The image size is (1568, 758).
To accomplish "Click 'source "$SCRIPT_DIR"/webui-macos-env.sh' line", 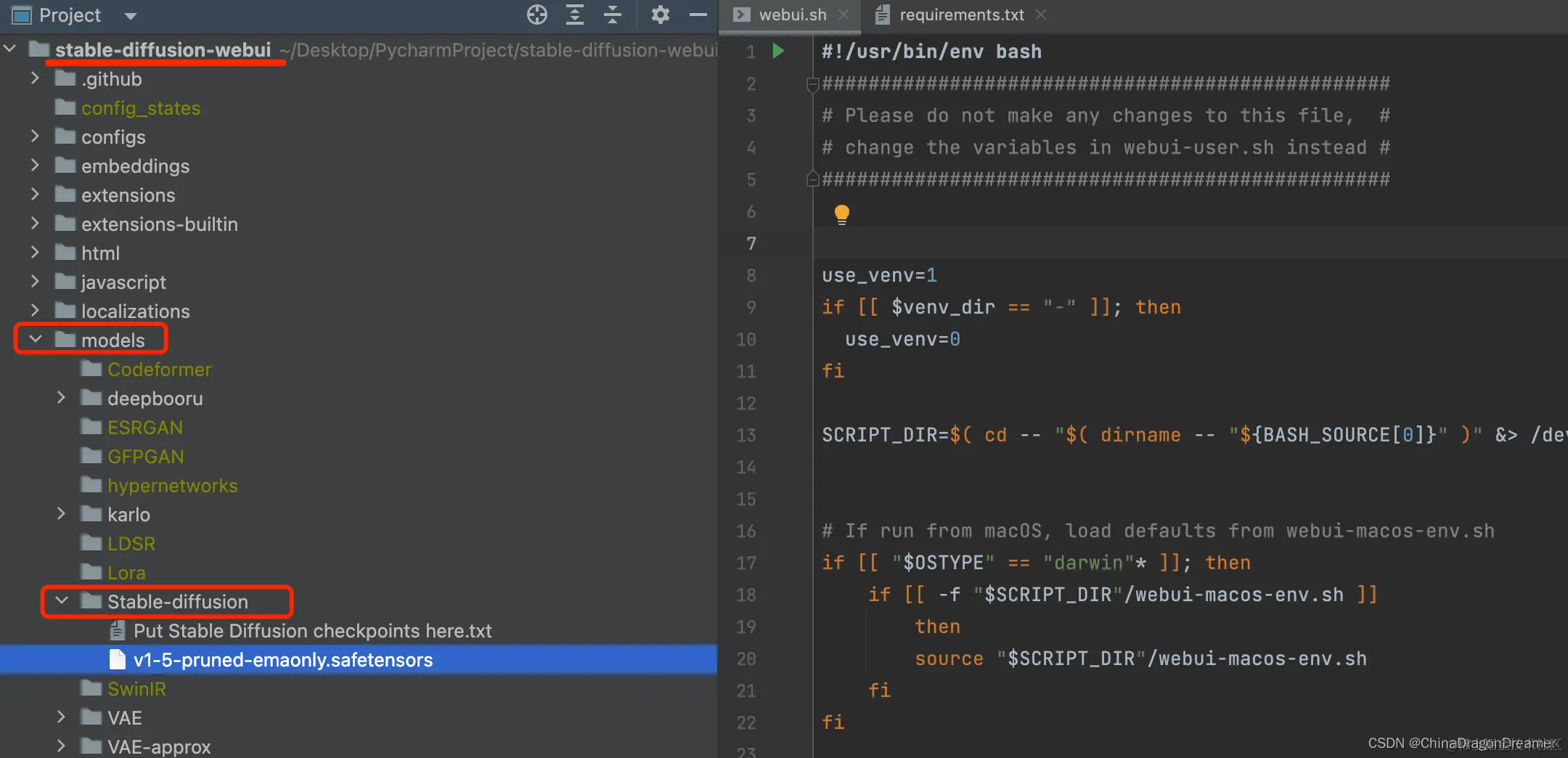I will tap(1140, 659).
